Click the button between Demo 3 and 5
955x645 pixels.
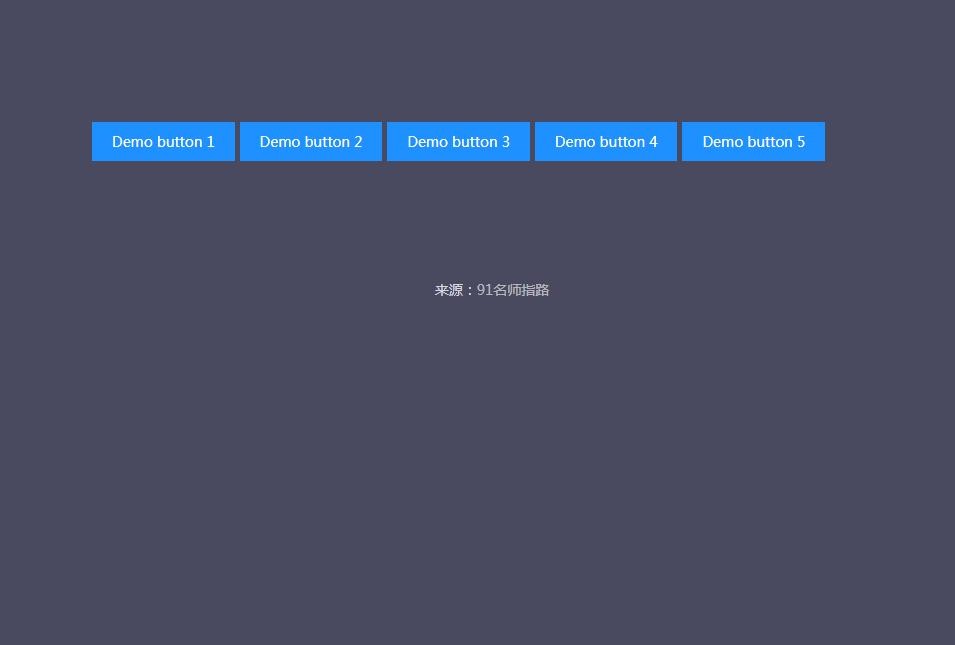(x=606, y=141)
